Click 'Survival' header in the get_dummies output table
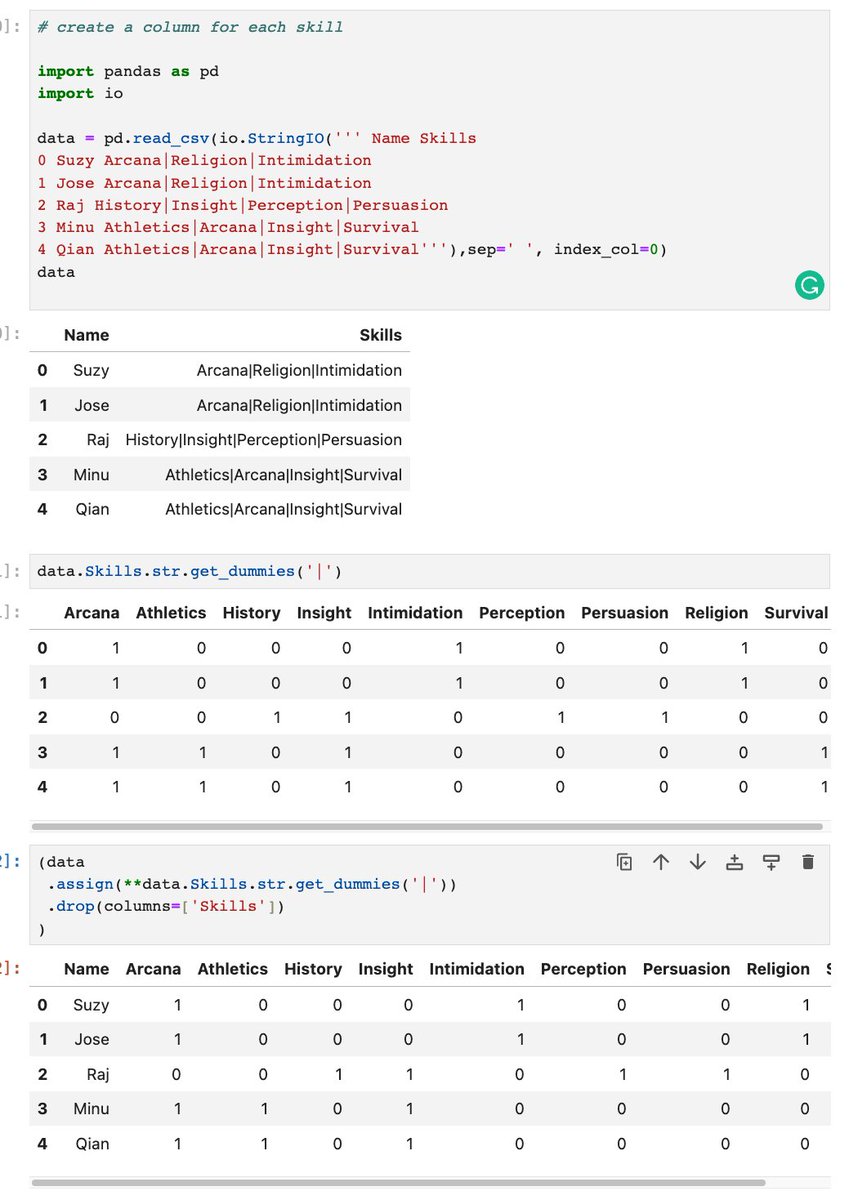Viewport: 849px width, 1200px height. 796,613
